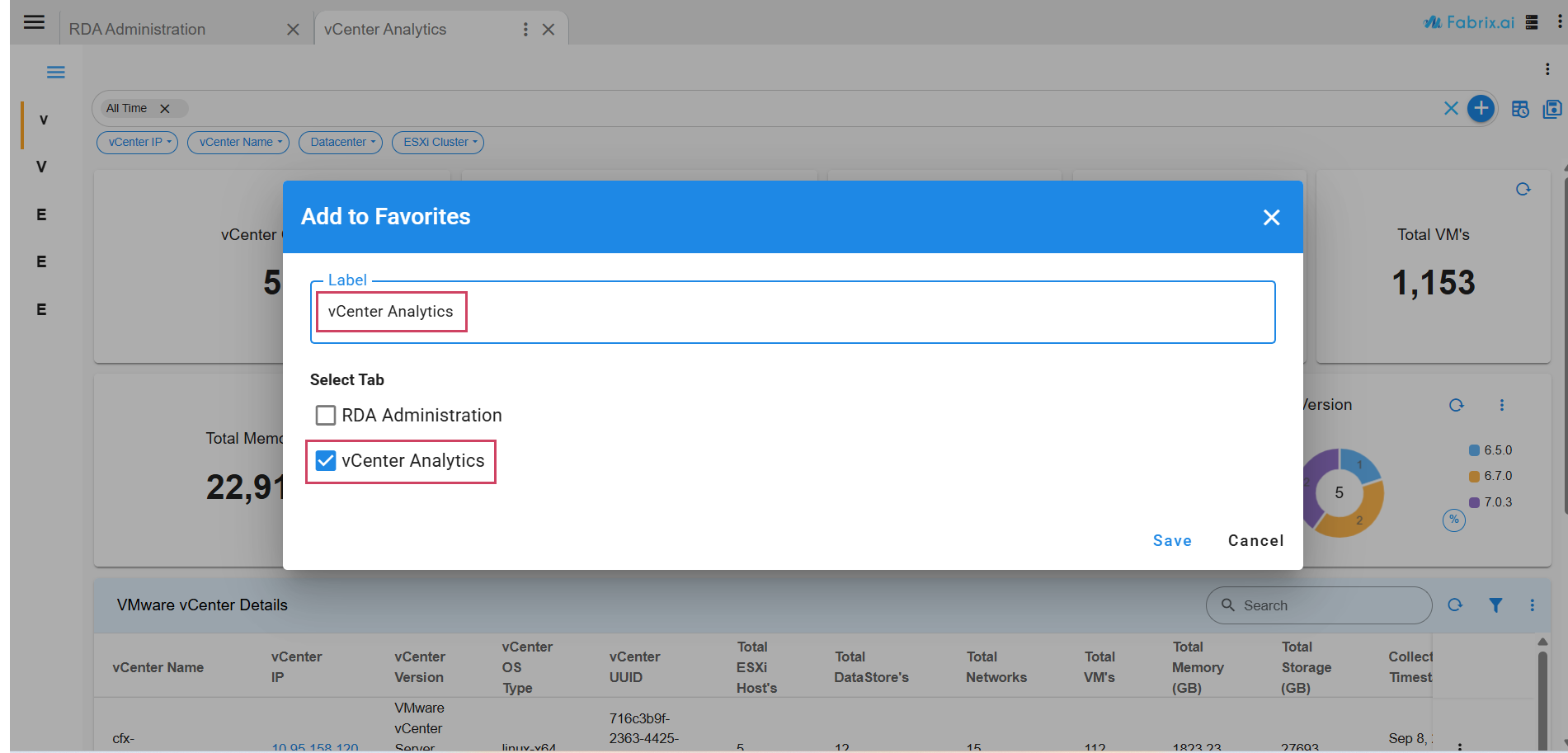Uncheck the vCenter Analytics checkbox
The width and height of the screenshot is (1568, 753).
point(326,460)
